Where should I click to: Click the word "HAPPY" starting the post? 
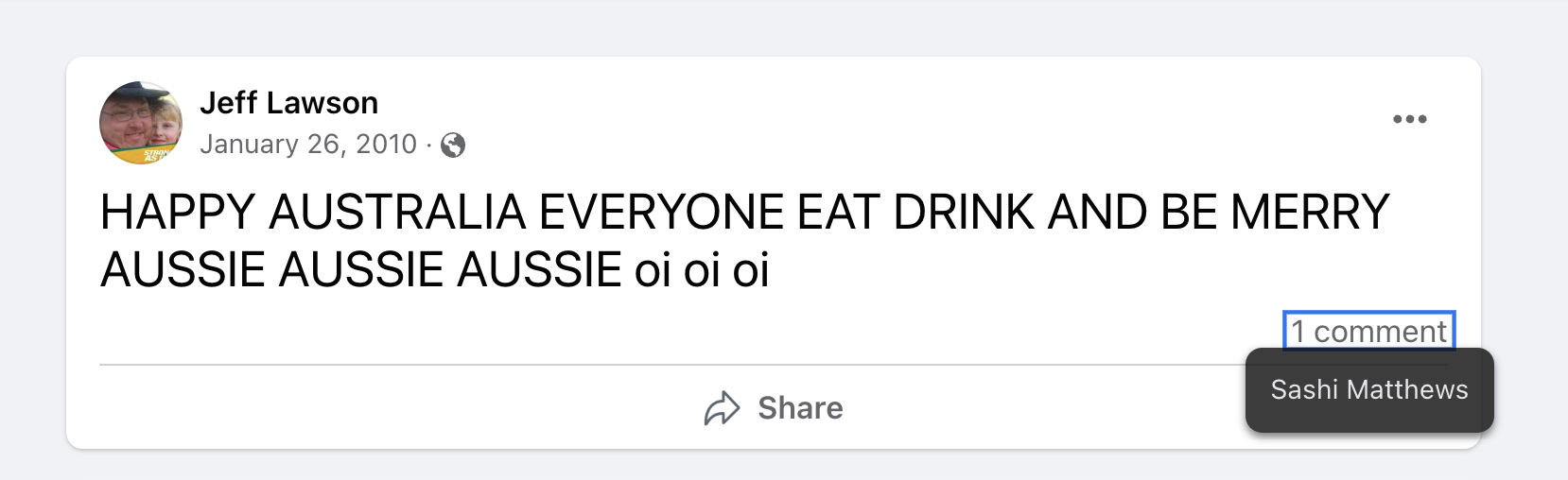click(x=178, y=212)
